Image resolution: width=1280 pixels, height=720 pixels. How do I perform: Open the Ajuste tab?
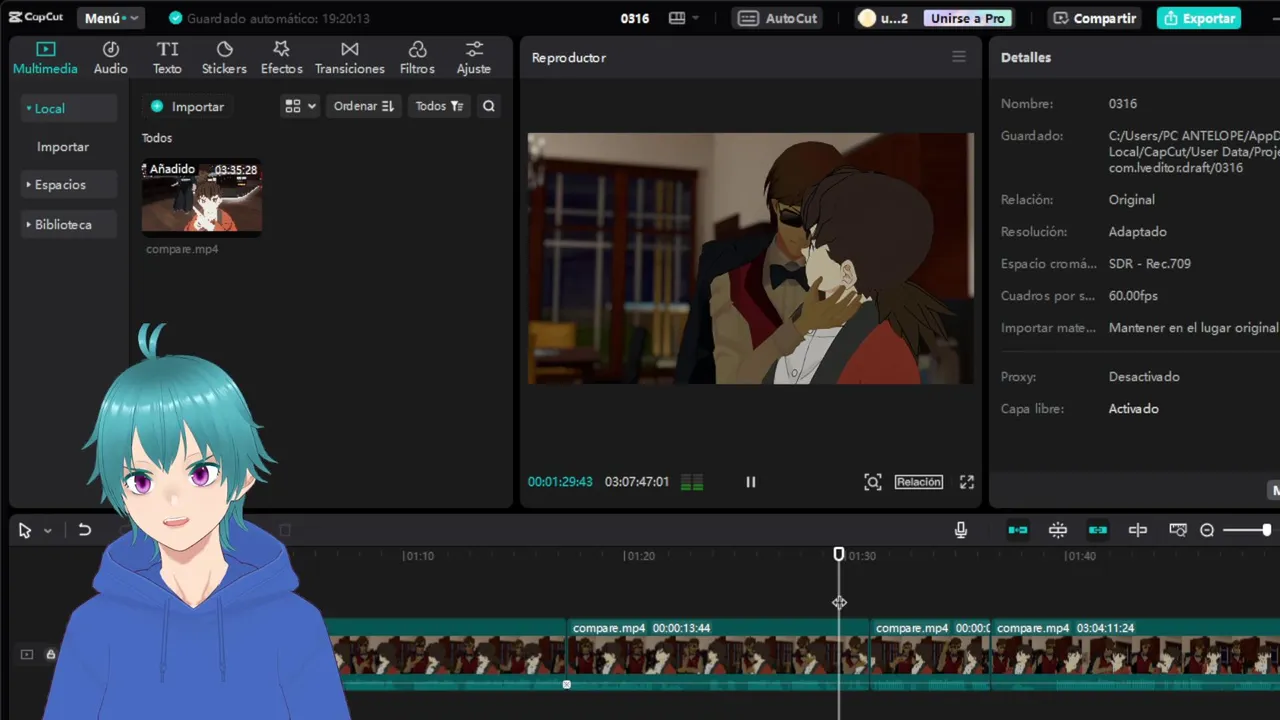(x=474, y=58)
